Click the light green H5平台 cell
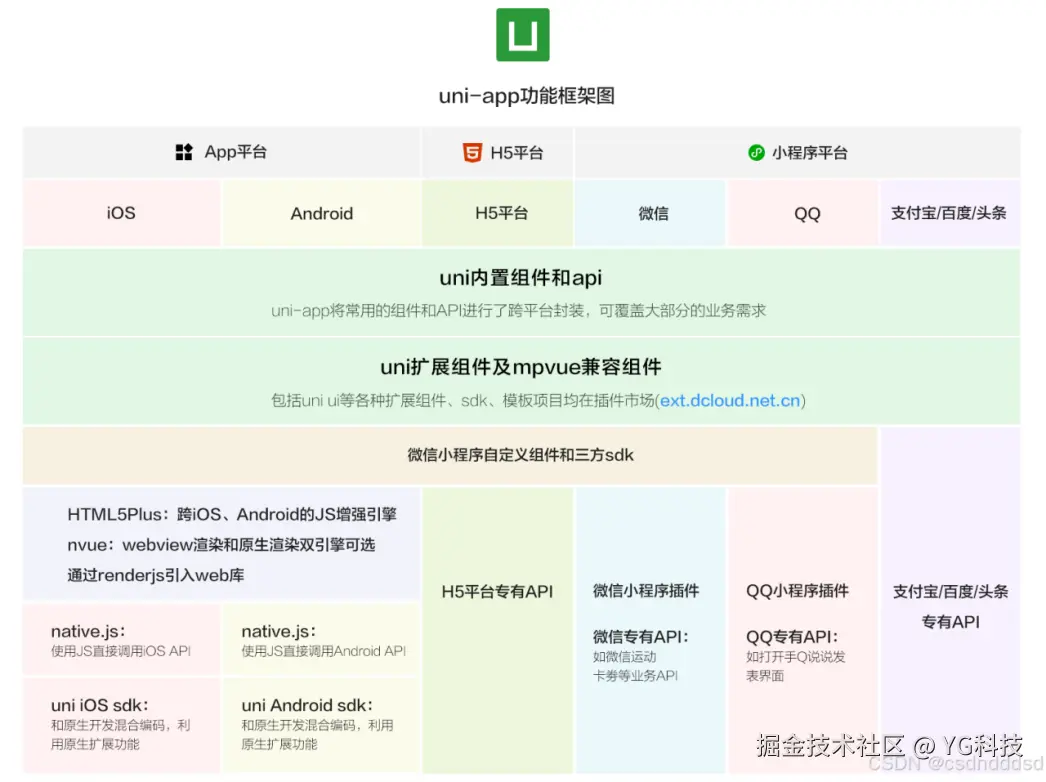Screen dimensions: 1046x782 coord(498,213)
